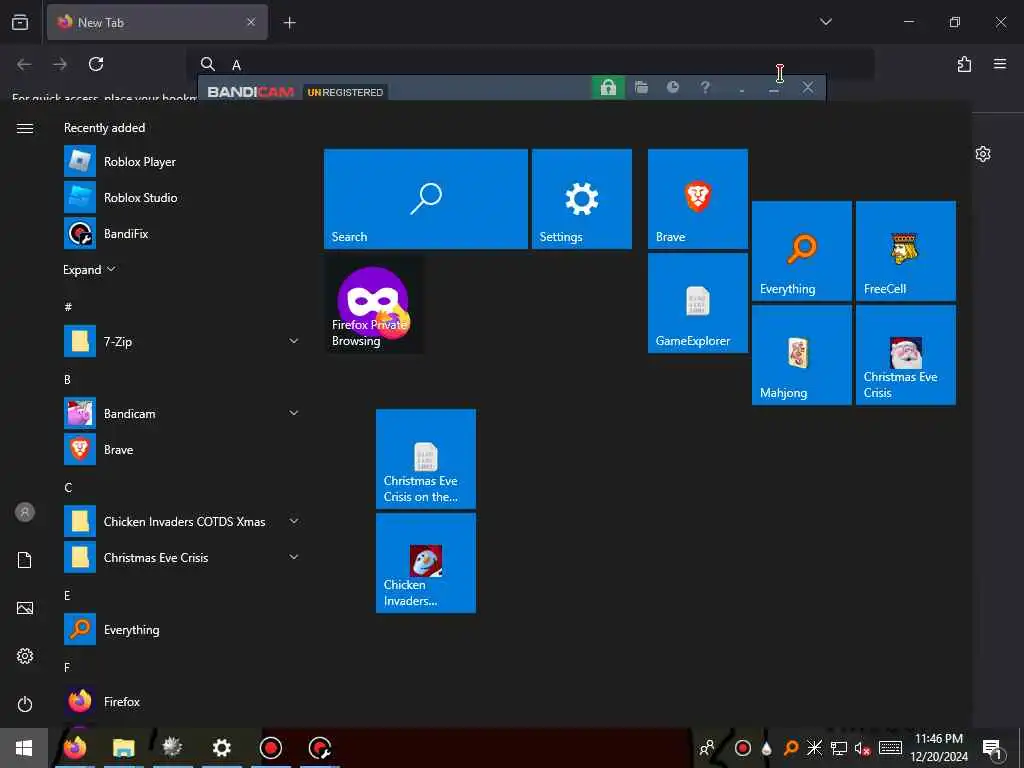Image resolution: width=1024 pixels, height=768 pixels.
Task: Click the Everything search tray icon
Action: 791,748
